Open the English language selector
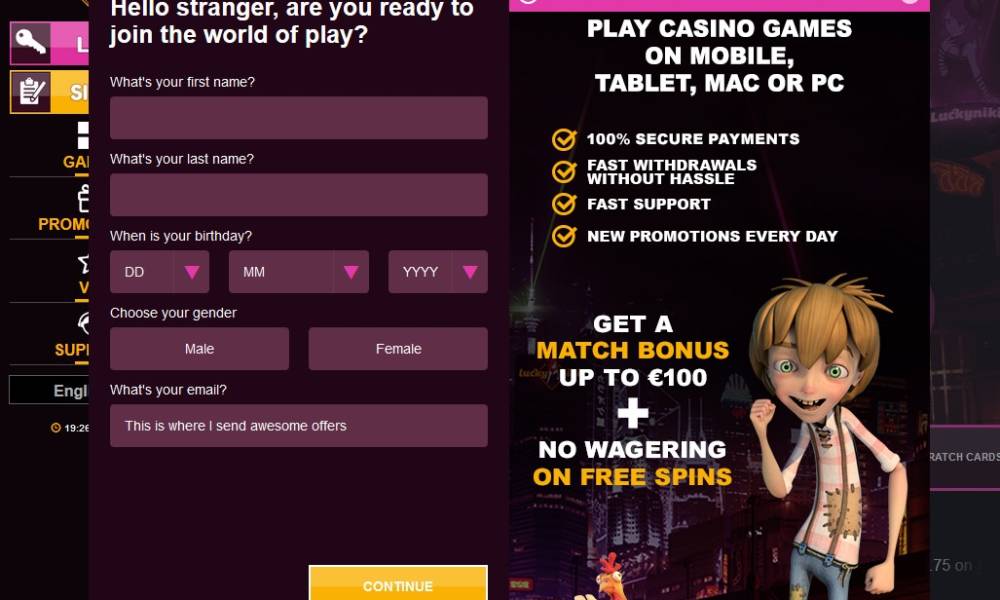 click(x=49, y=390)
